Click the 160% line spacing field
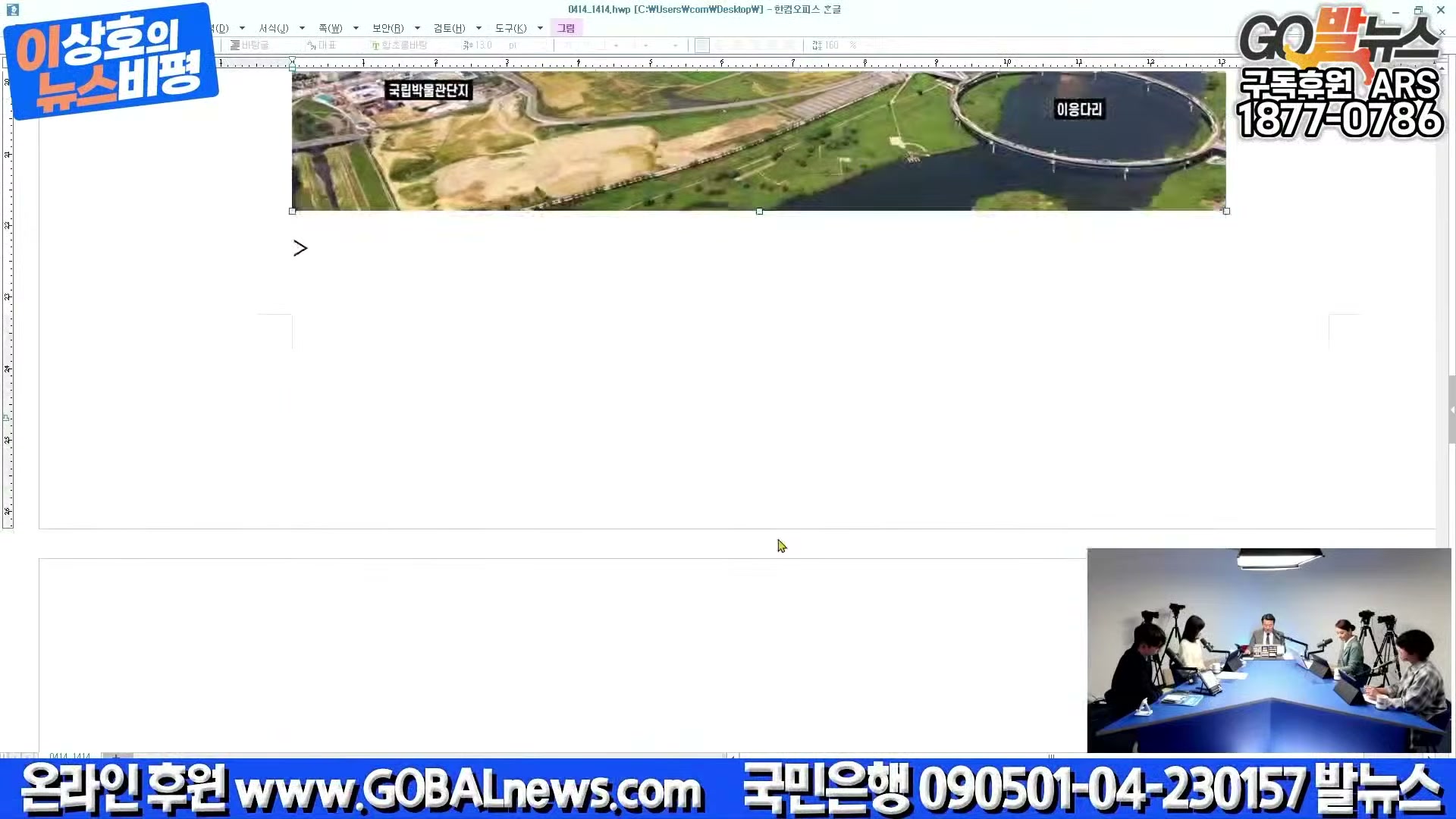 pyautogui.click(x=831, y=45)
